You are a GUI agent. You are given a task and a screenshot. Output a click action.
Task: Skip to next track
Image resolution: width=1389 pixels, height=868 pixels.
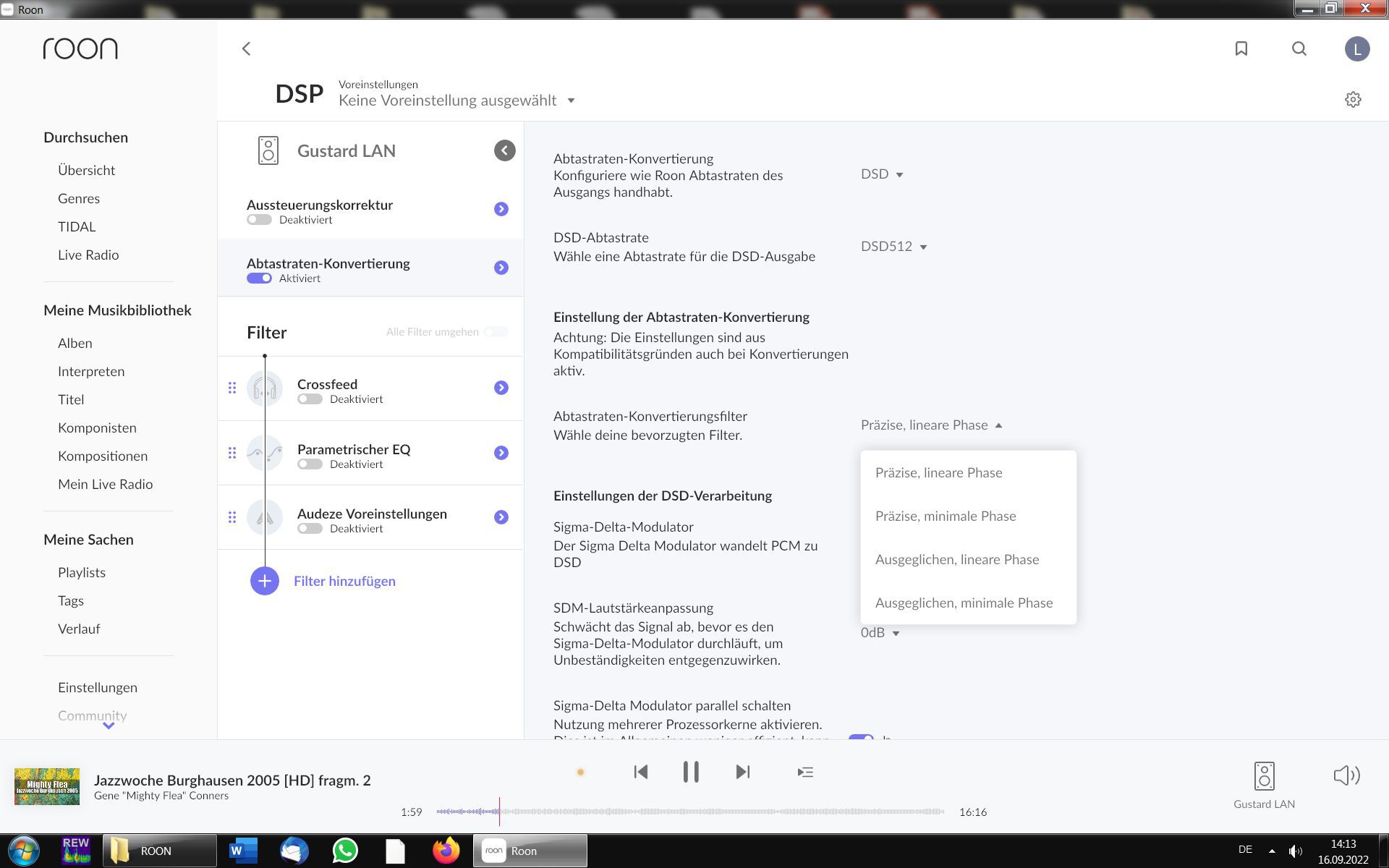point(743,772)
